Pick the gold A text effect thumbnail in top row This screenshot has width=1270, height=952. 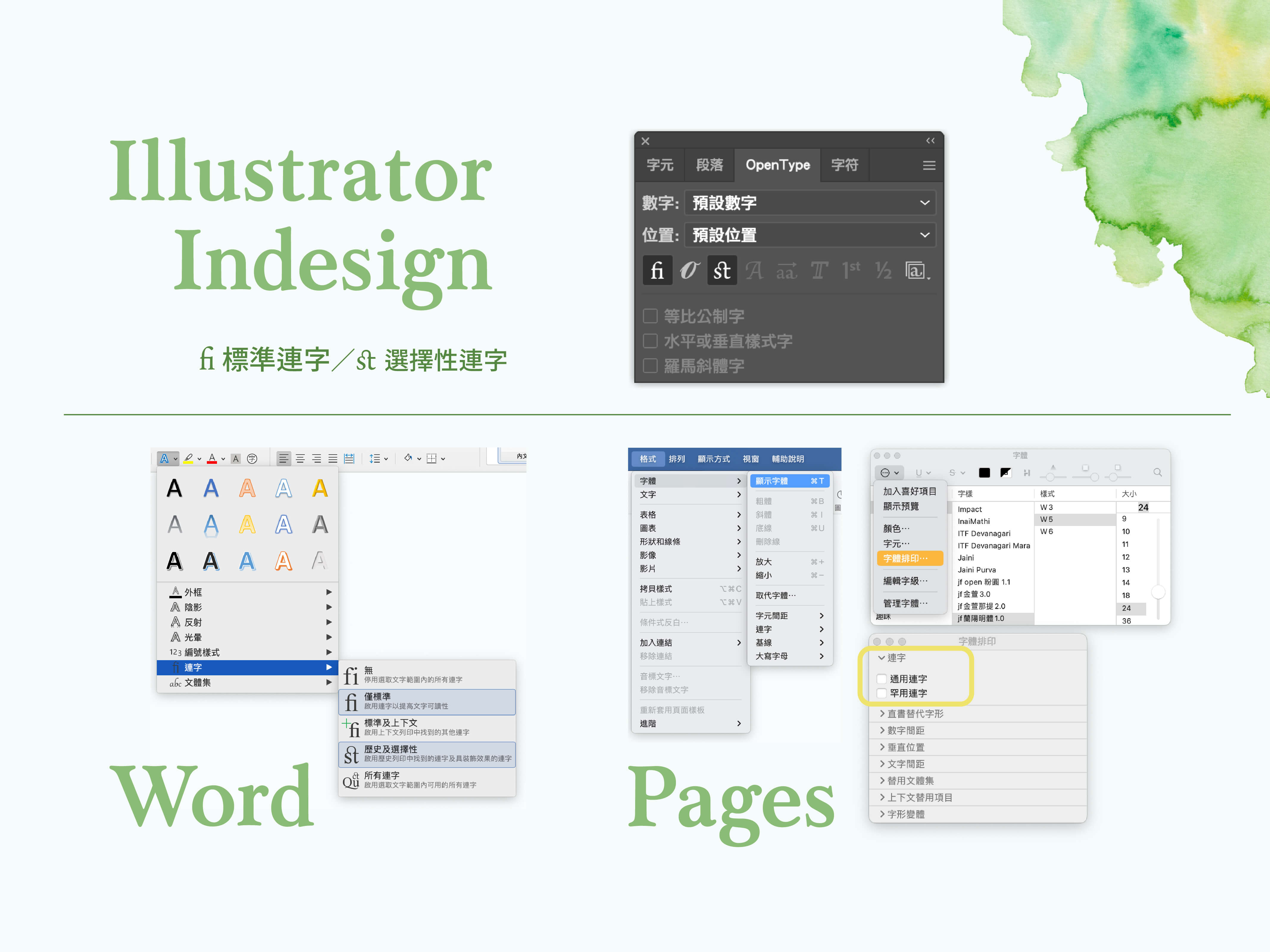(320, 488)
